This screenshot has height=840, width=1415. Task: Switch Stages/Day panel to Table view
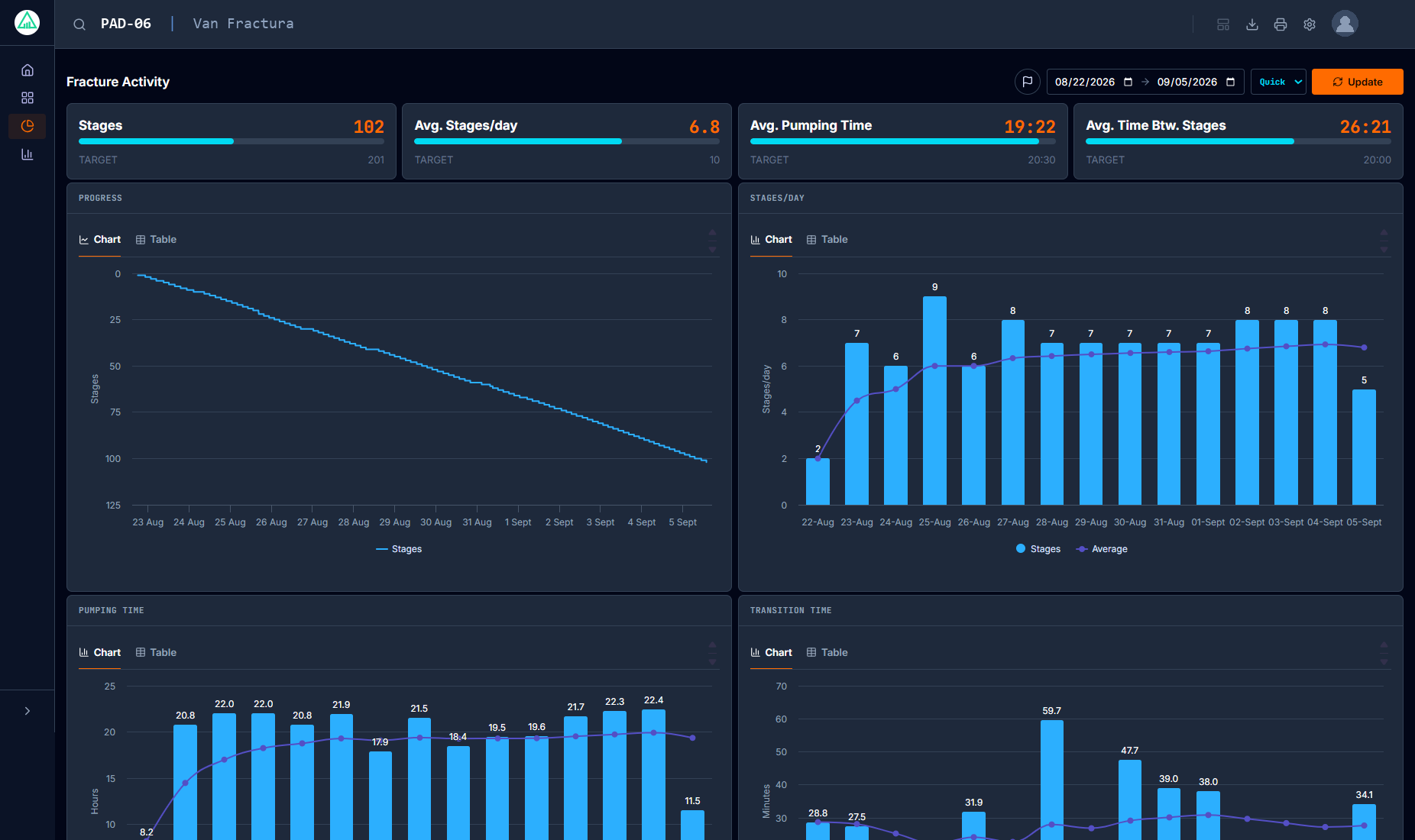[827, 239]
